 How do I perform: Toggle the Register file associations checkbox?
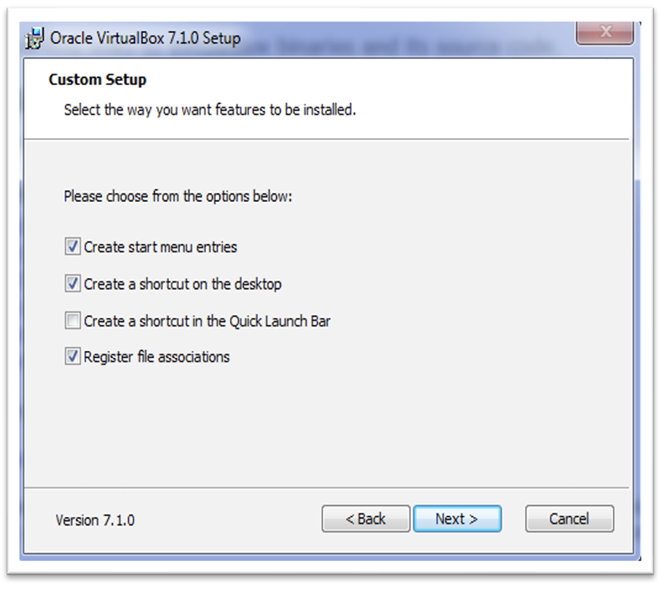72,357
